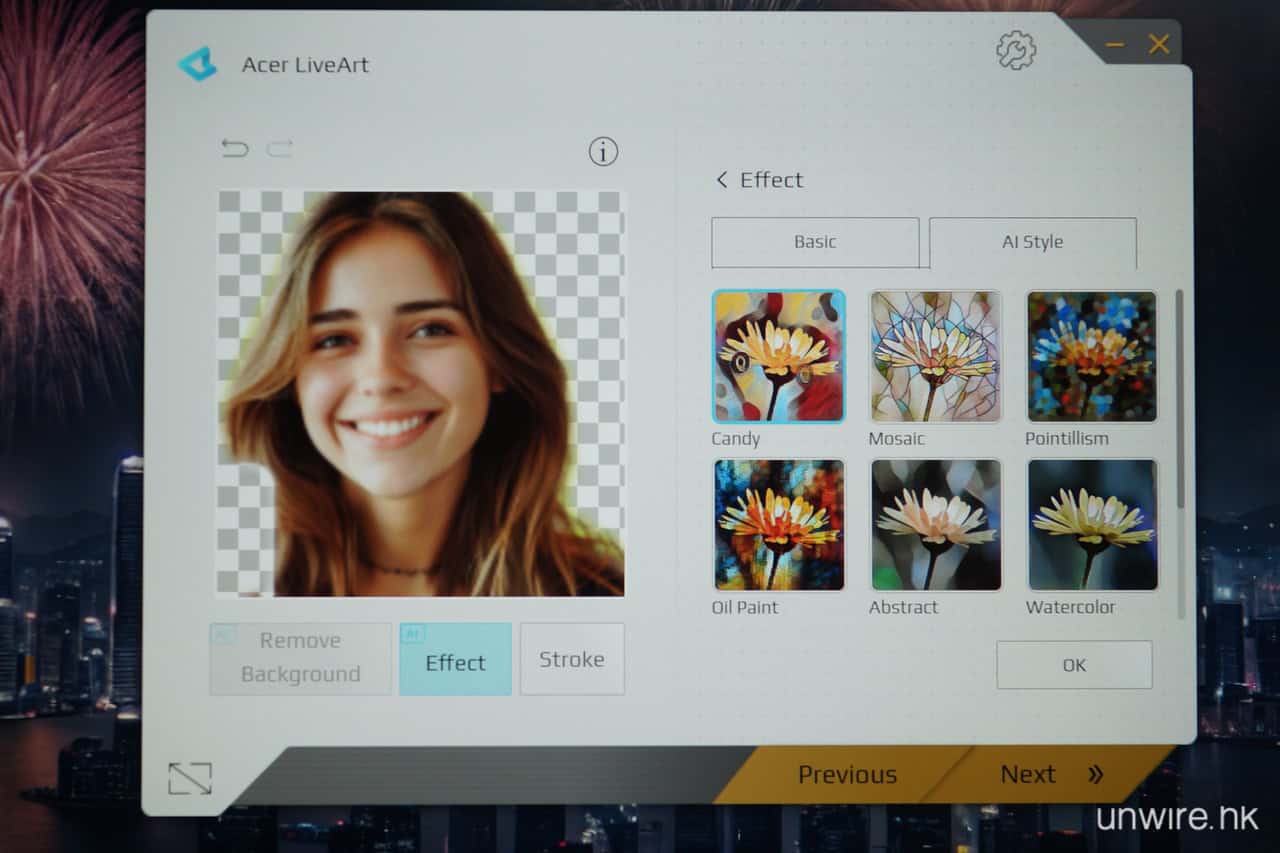Go back using the Effect chevron

pos(722,180)
